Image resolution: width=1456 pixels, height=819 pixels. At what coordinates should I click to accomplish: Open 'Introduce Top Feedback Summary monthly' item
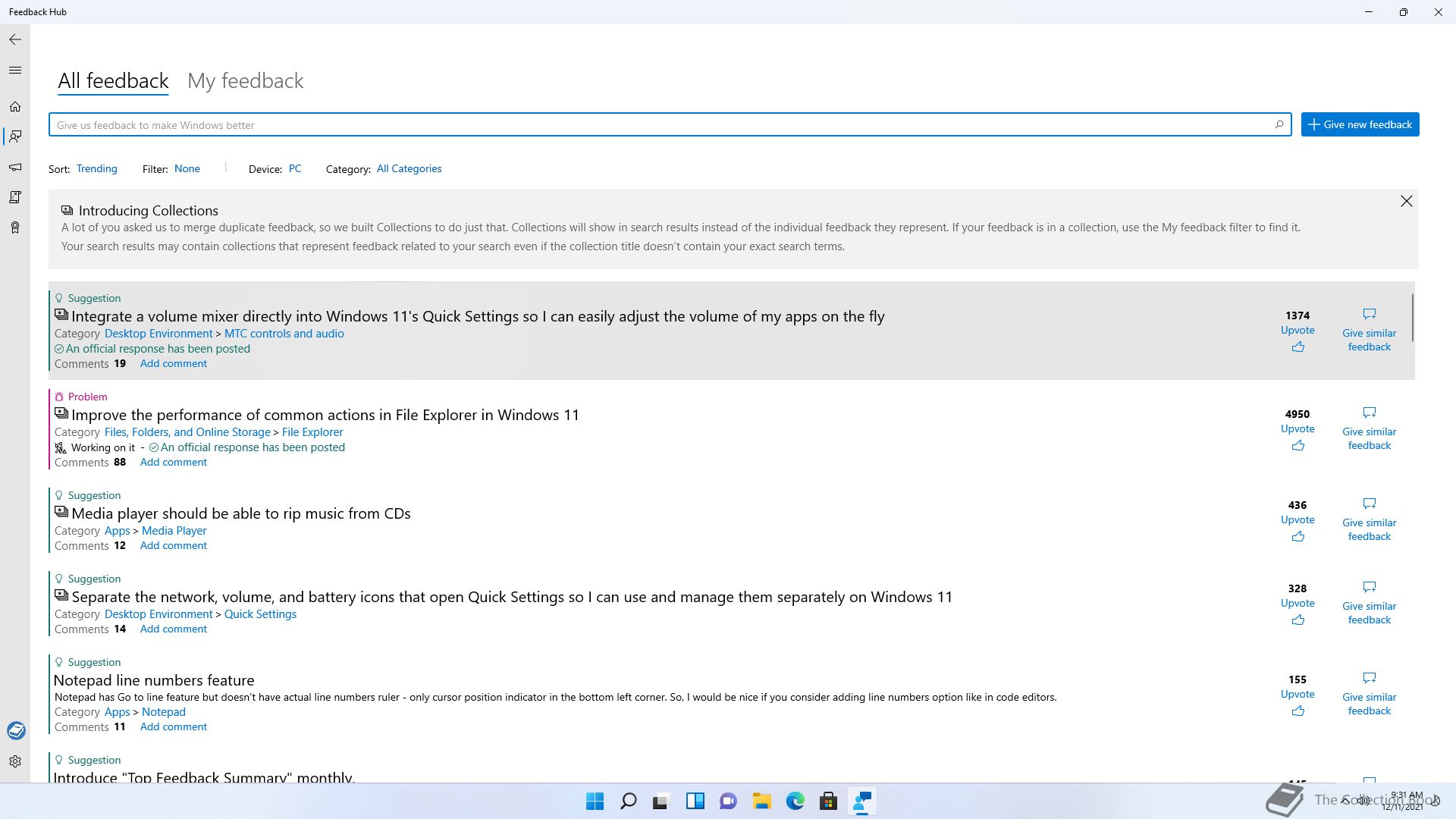(x=204, y=777)
